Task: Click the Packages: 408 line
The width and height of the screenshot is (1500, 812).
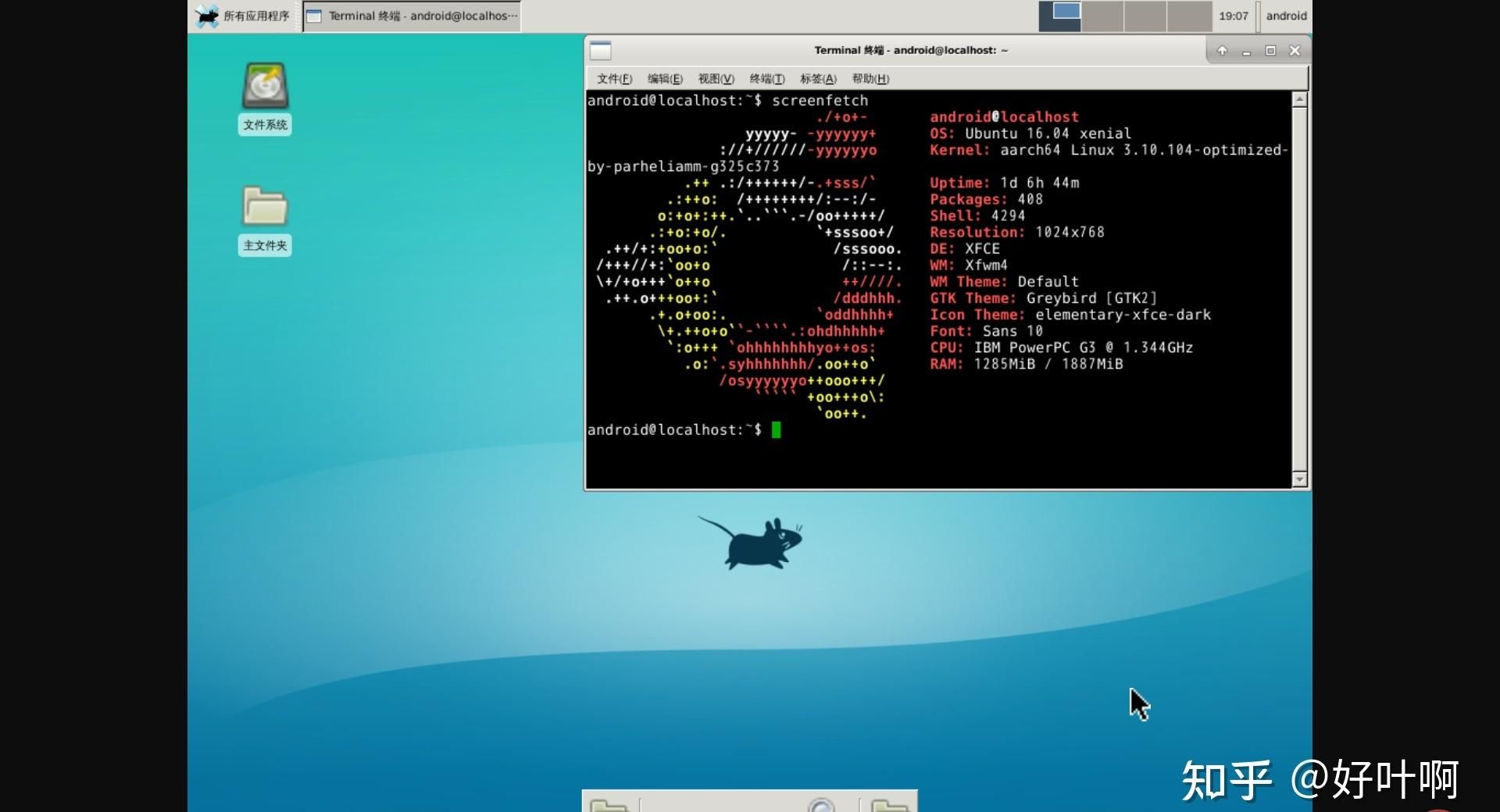Action: (986, 199)
